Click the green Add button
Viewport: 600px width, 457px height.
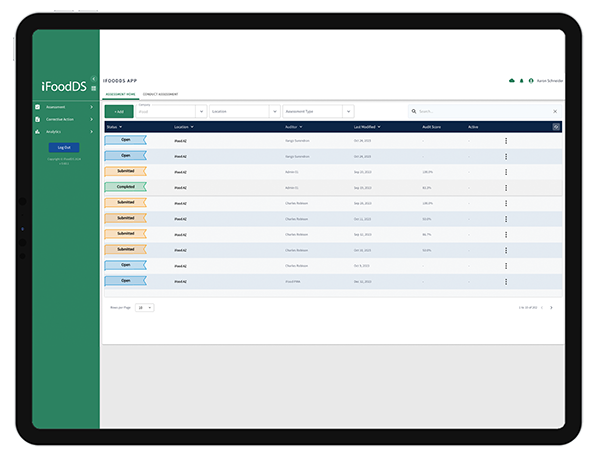119,111
